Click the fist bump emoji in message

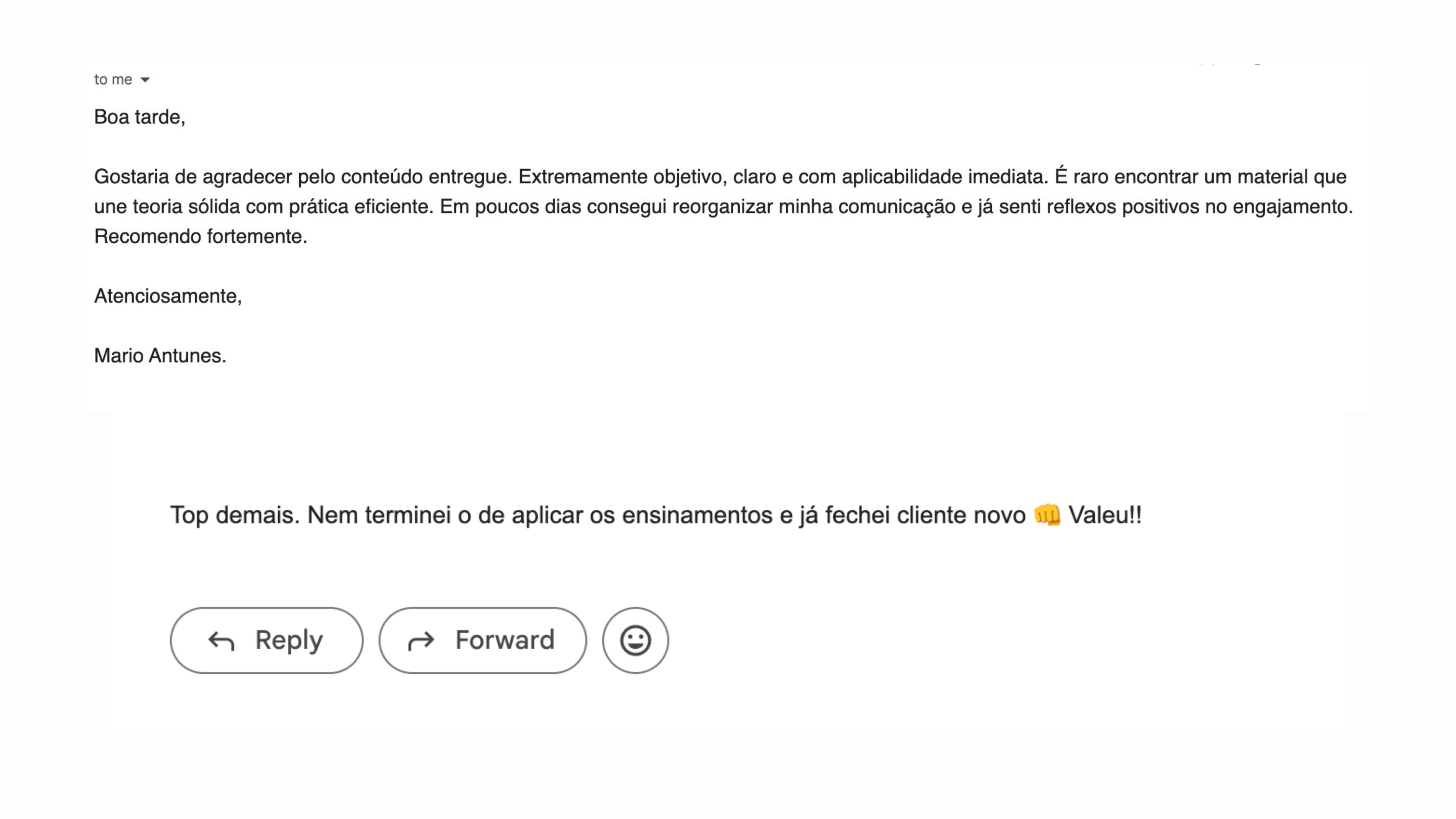pyautogui.click(x=1047, y=515)
